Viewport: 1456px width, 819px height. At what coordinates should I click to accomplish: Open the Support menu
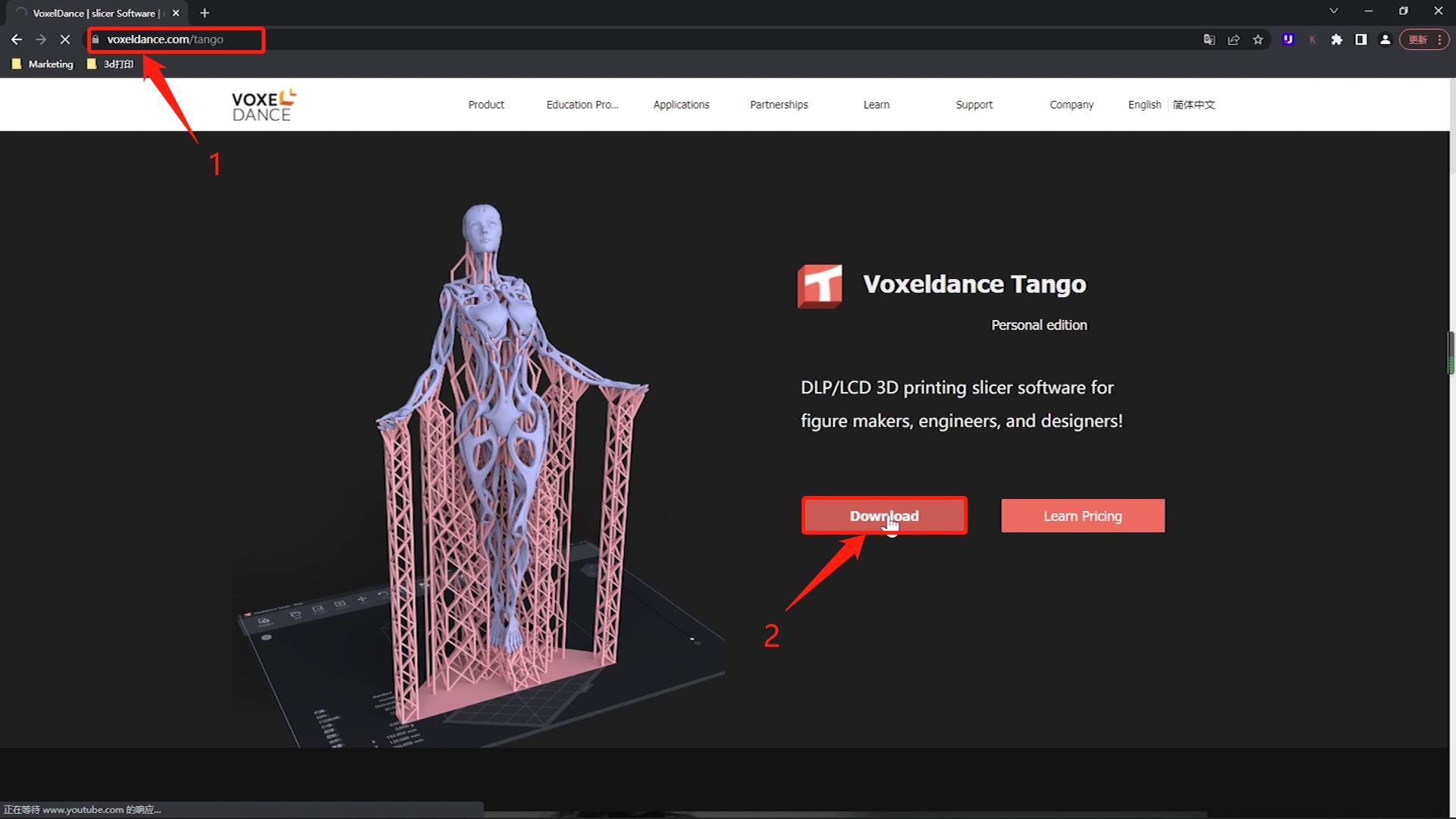(974, 105)
